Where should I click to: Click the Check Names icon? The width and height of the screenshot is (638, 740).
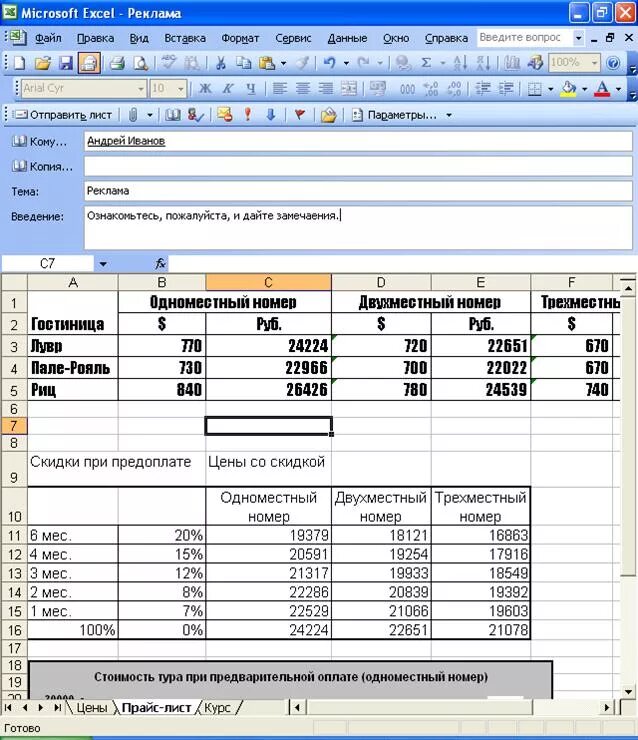195,115
